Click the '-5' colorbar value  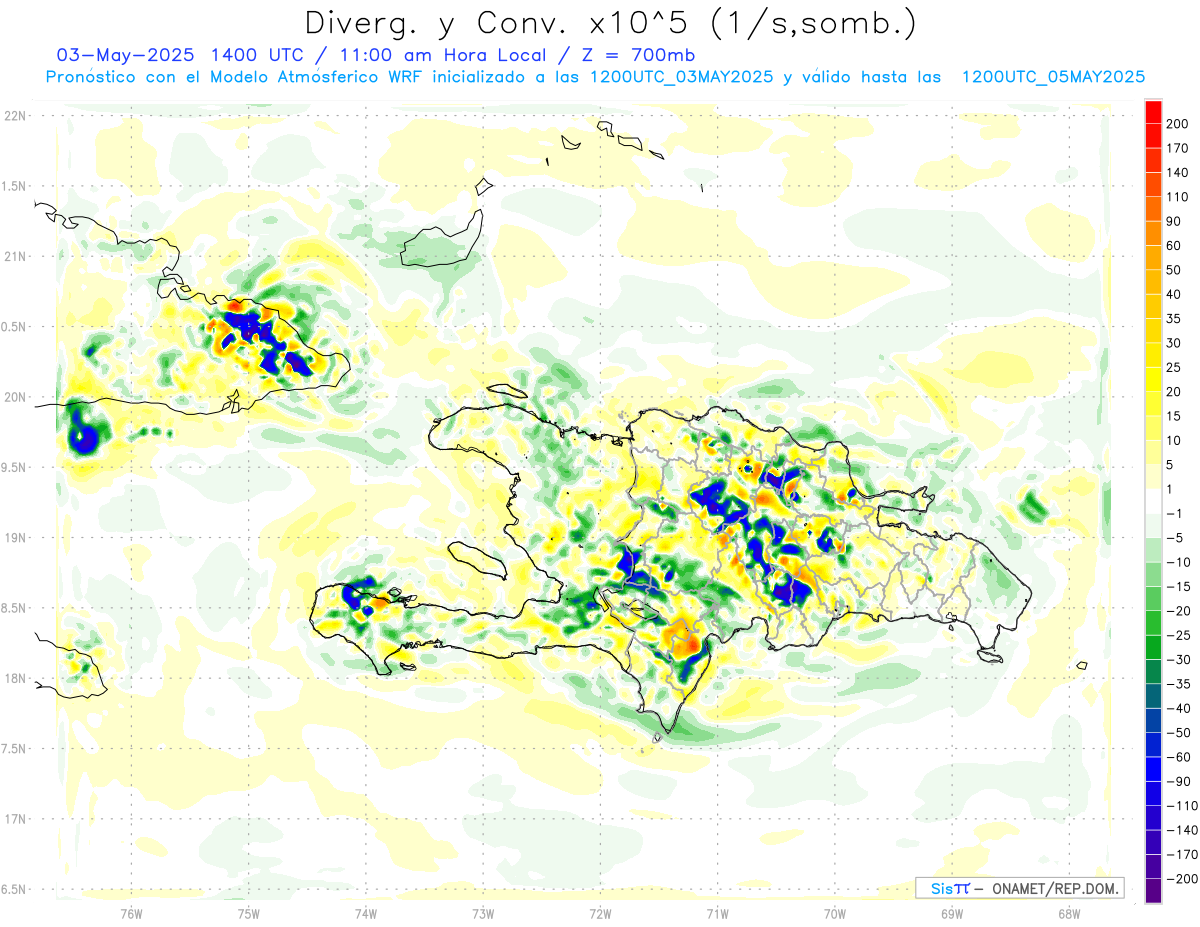pos(1175,538)
